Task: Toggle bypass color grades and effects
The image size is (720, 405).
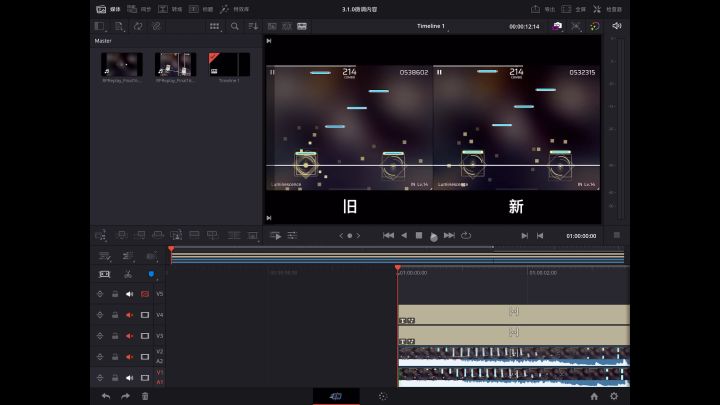Action: (x=595, y=26)
